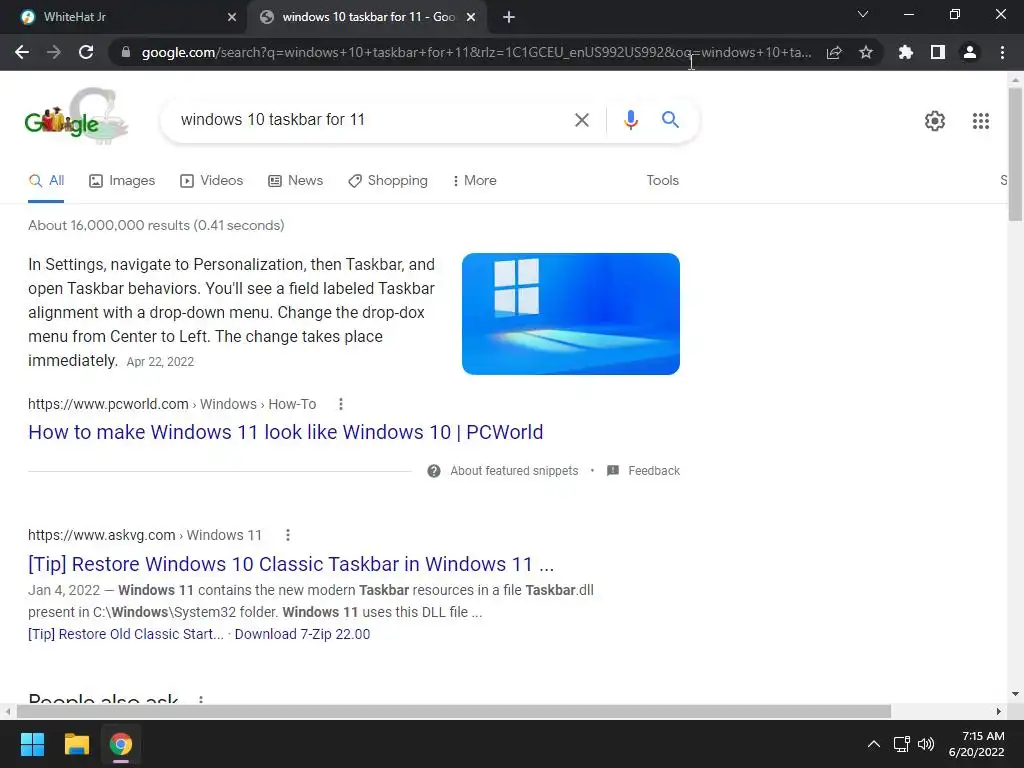Open Chrome's three-dot menu
The width and height of the screenshot is (1024, 768).
coord(1002,52)
